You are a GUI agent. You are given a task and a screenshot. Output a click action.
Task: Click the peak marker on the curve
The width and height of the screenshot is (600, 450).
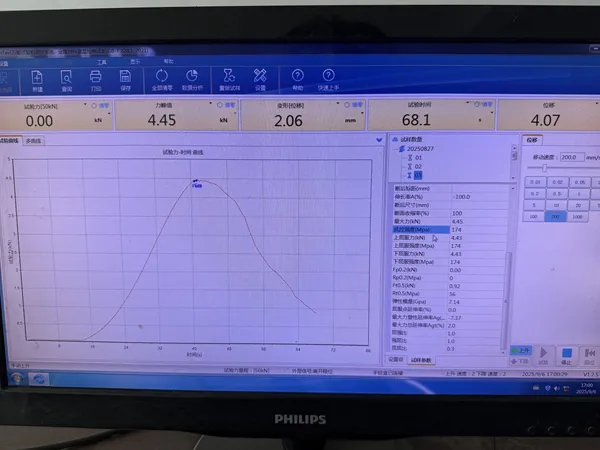[196, 183]
